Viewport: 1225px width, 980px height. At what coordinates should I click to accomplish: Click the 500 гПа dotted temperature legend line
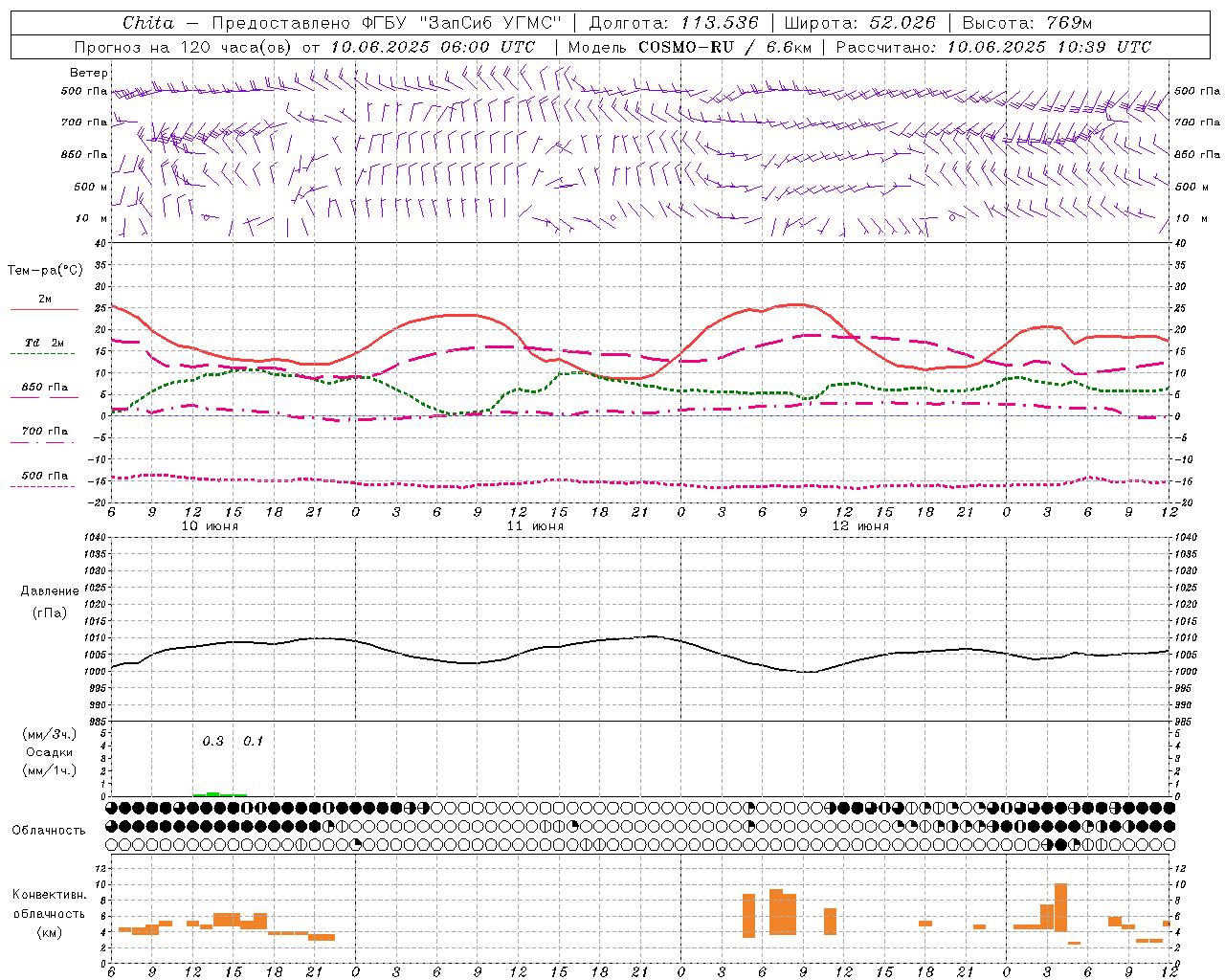coord(42,486)
